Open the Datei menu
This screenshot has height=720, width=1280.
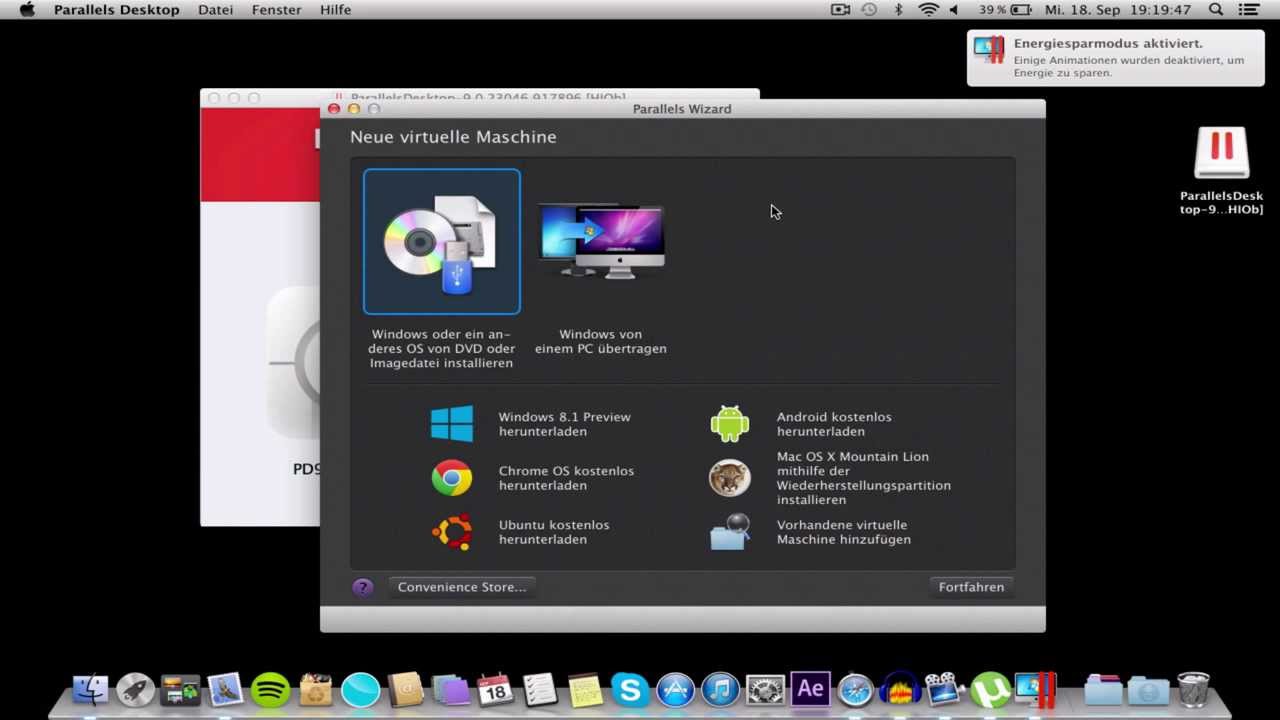click(216, 10)
